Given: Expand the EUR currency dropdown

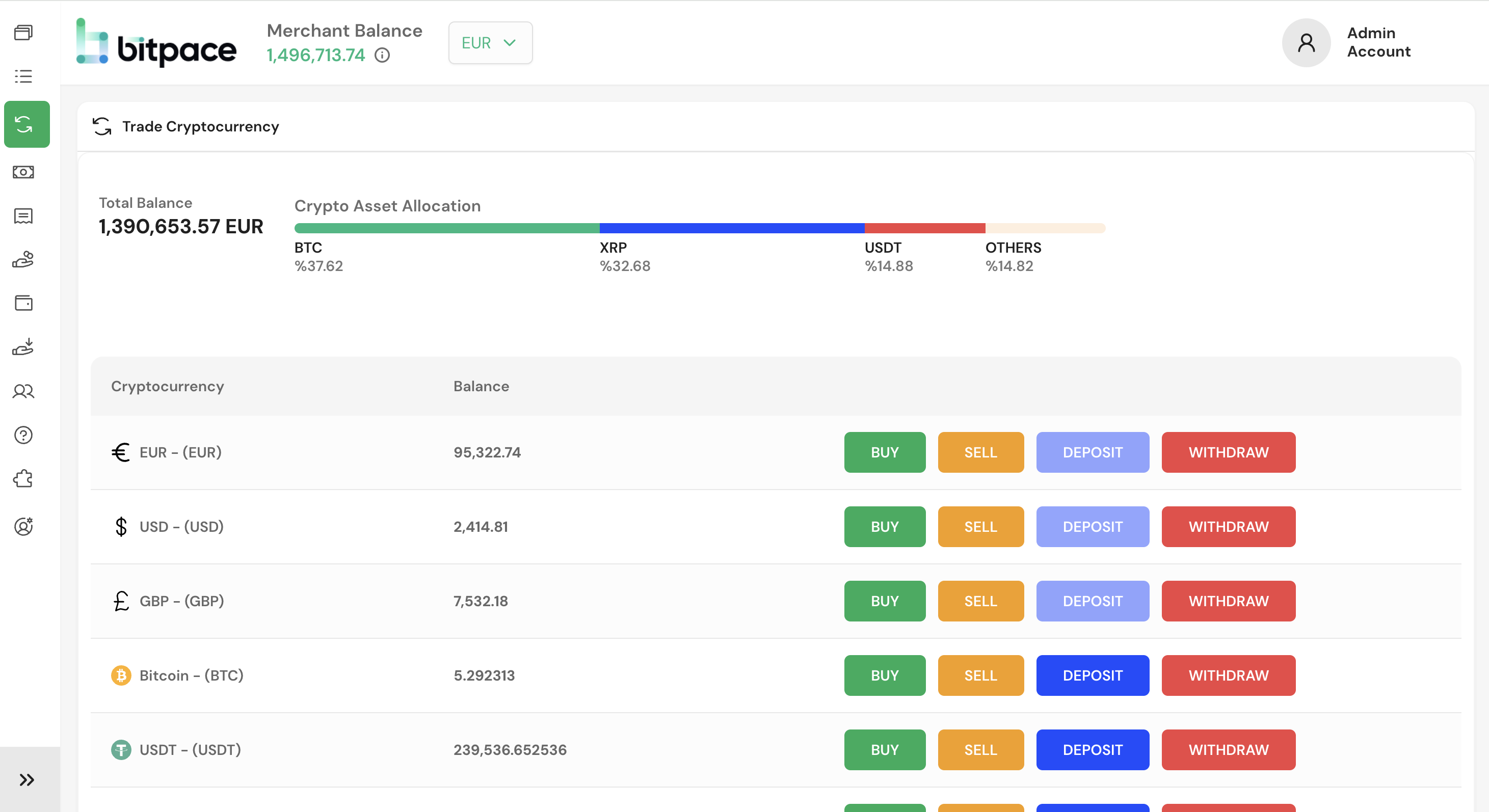Looking at the screenshot, I should point(490,43).
